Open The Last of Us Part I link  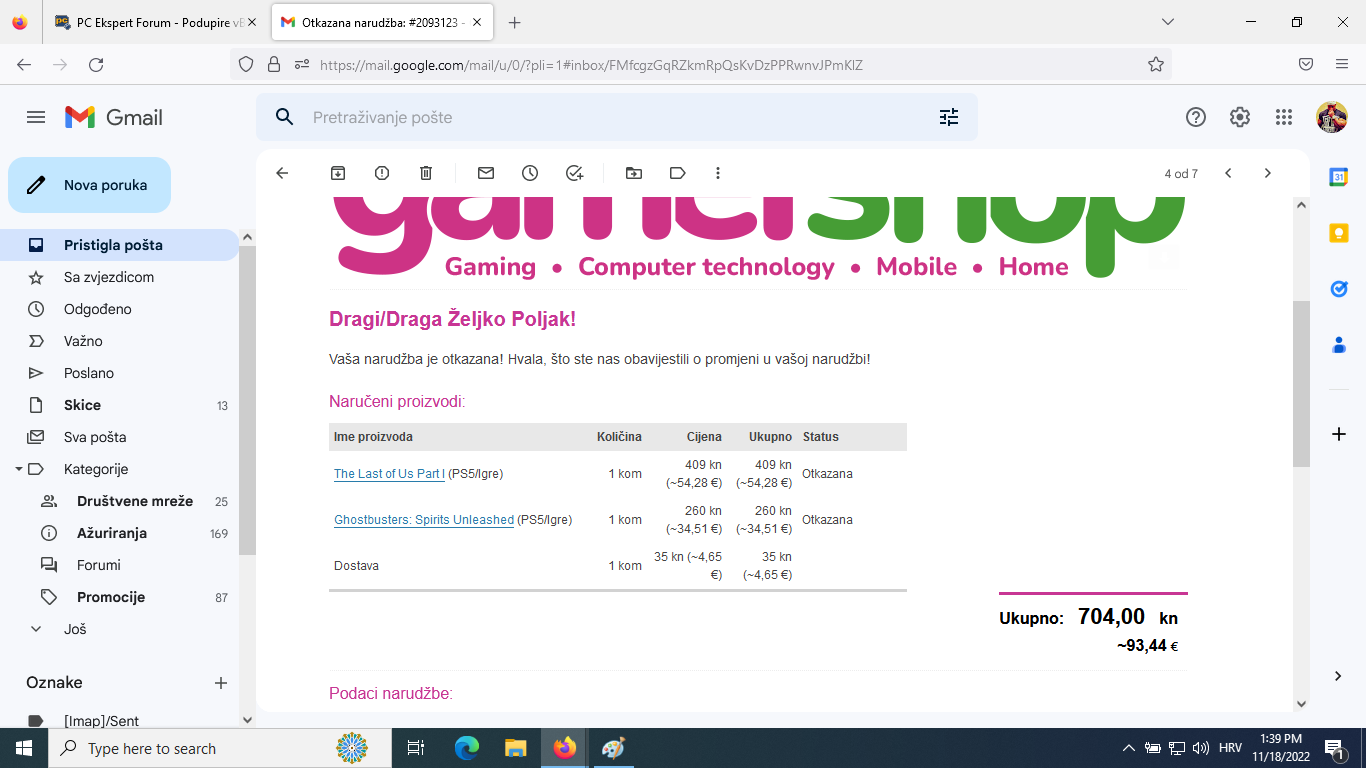[389, 474]
